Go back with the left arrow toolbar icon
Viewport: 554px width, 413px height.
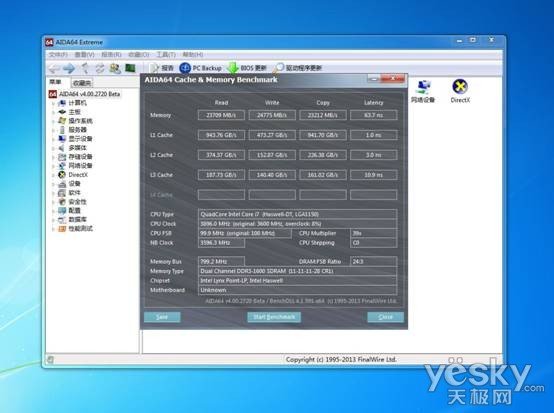click(54, 68)
